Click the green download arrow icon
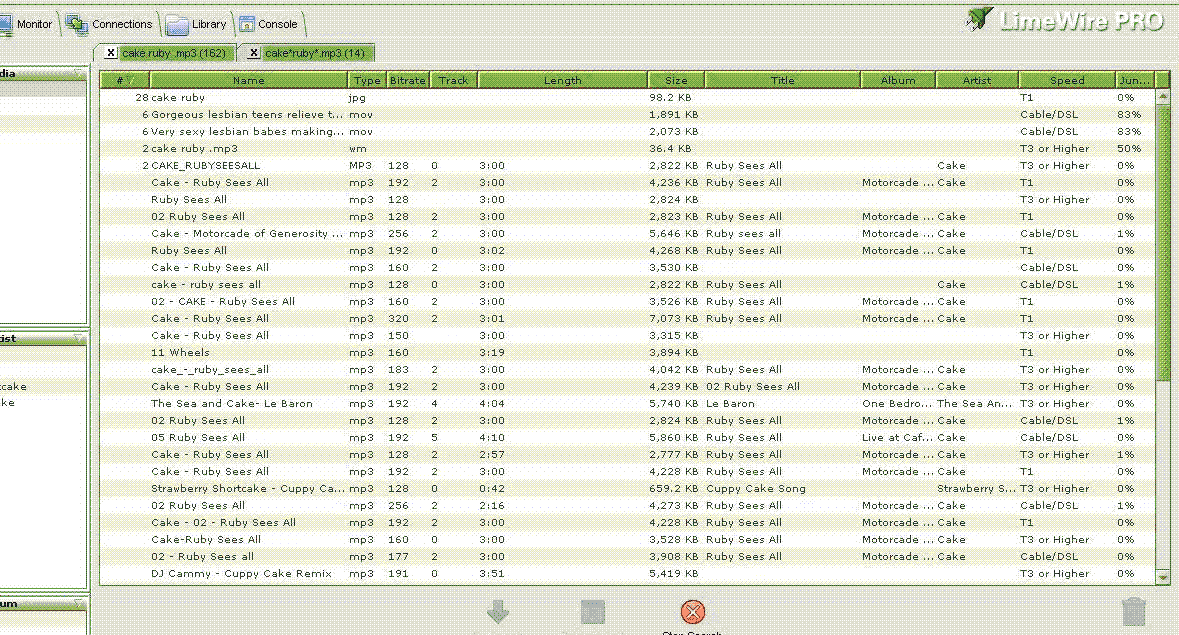This screenshot has height=635, width=1179. click(498, 611)
